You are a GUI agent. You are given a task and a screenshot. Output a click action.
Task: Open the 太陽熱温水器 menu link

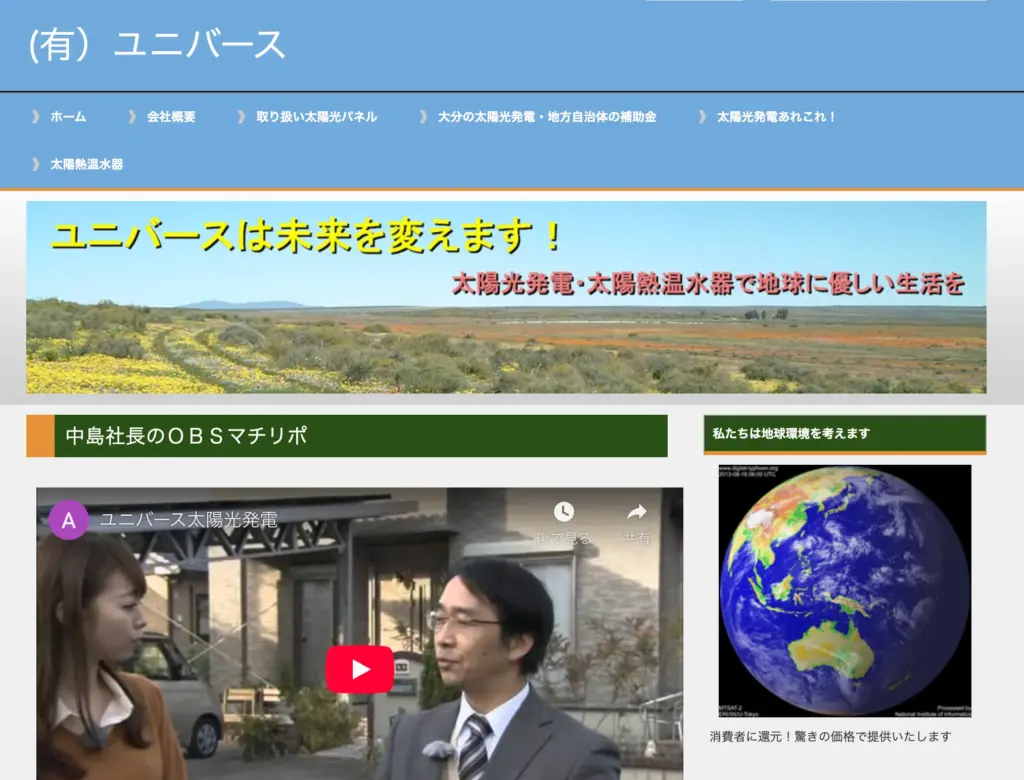(x=87, y=164)
